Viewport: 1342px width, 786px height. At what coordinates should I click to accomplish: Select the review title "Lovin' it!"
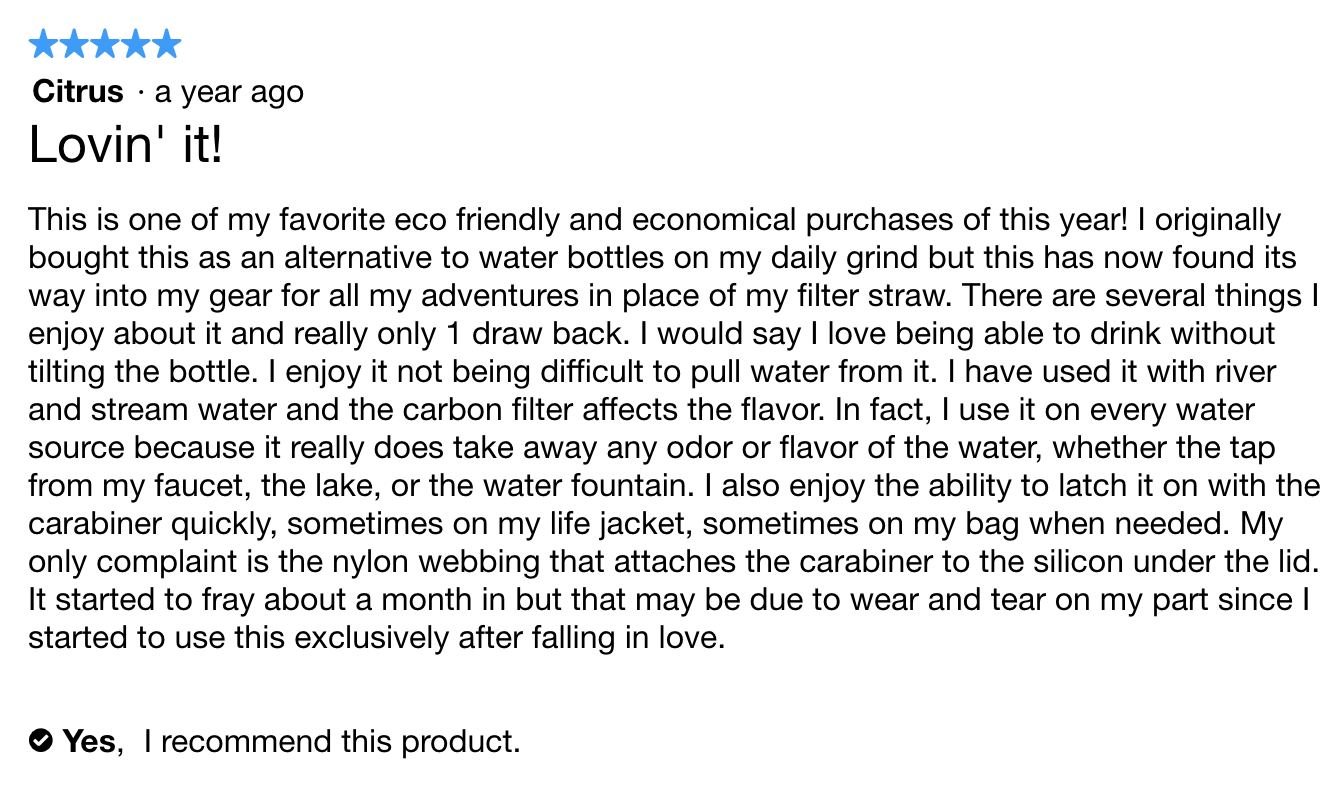point(126,146)
